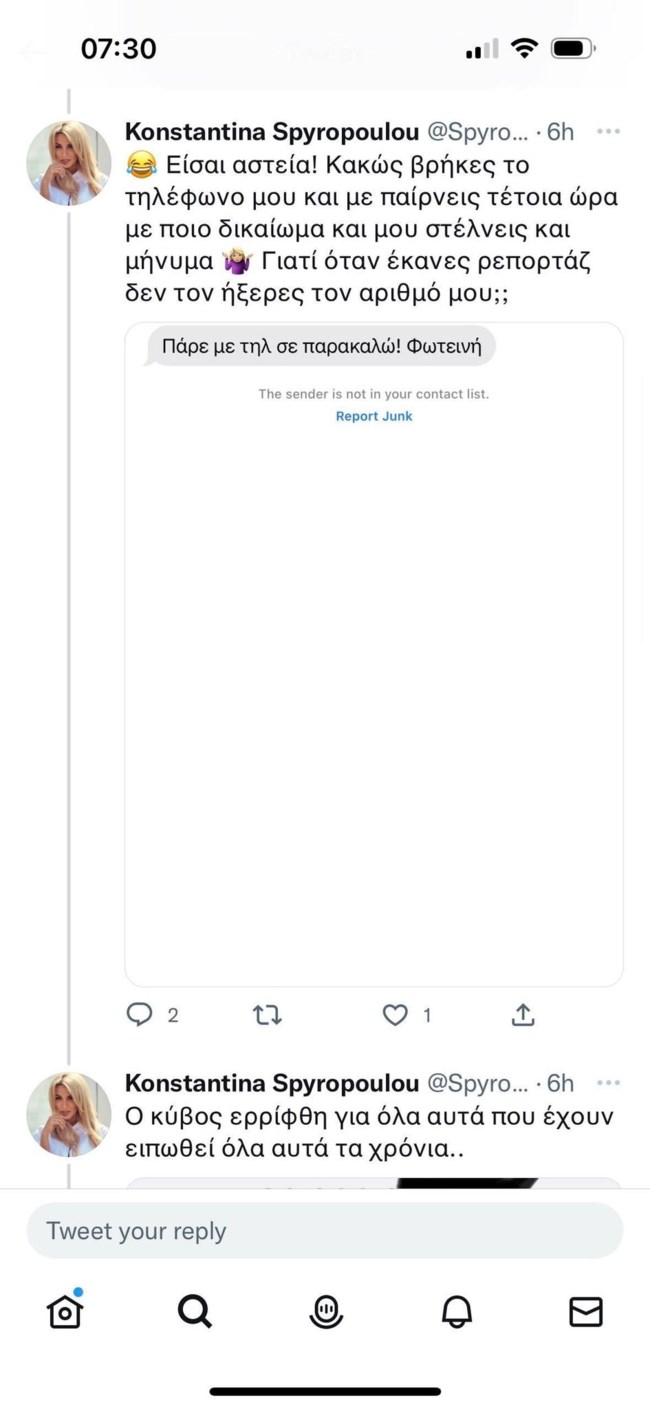This screenshot has width=650, height=1409.
Task: Open the Spaces microphone tab
Action: click(326, 1311)
